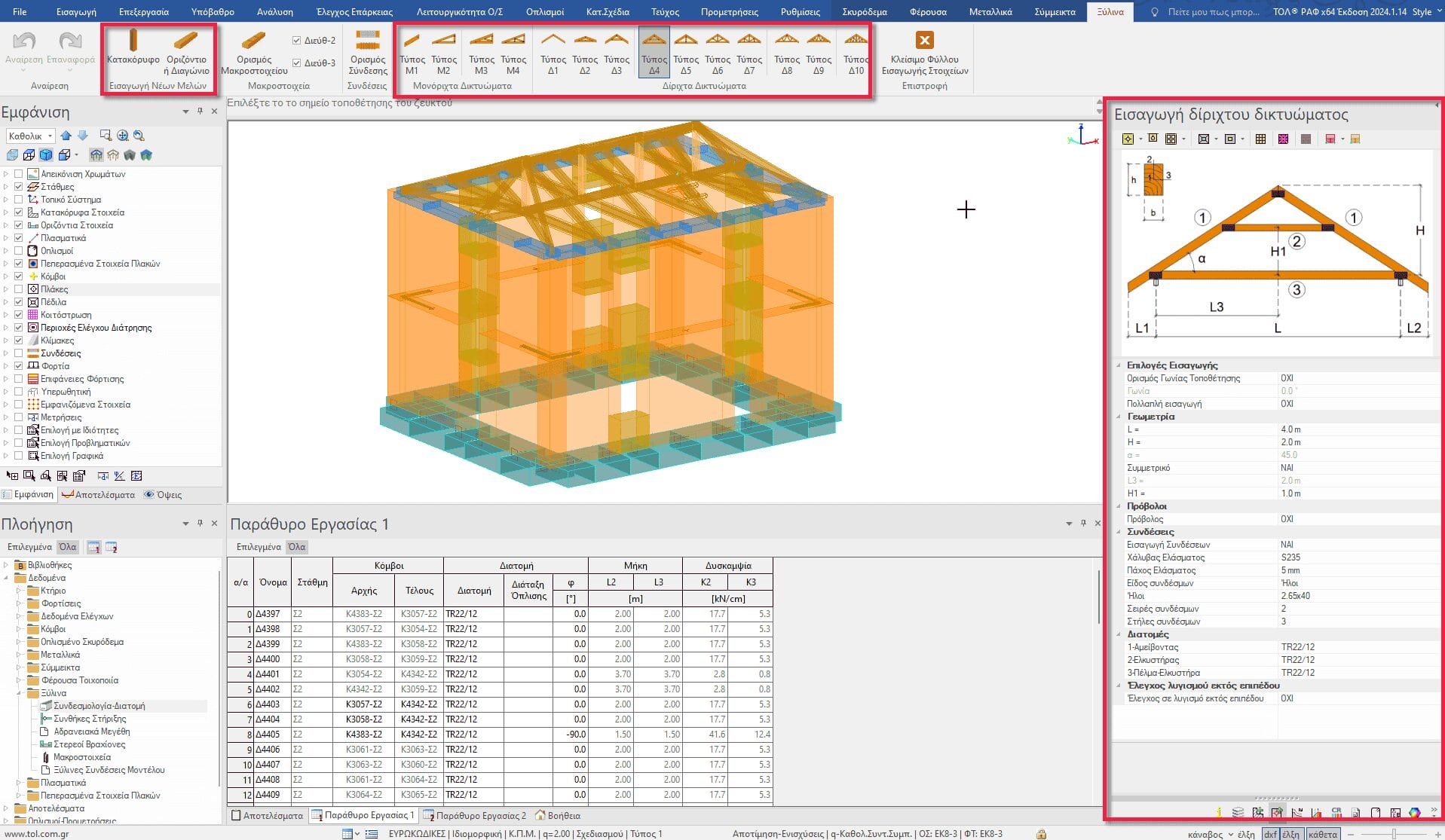Click the Αποτελέσματα button in Εμφάνιση panel
Screen dimensions: 1445x840
[x=99, y=495]
